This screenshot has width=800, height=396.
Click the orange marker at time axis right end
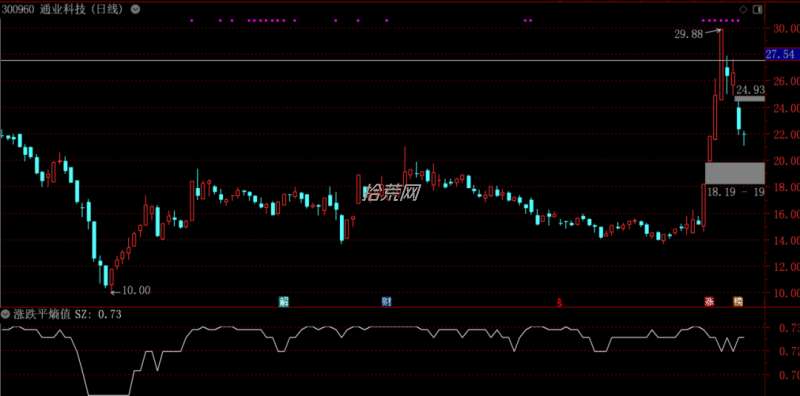[x=738, y=301]
